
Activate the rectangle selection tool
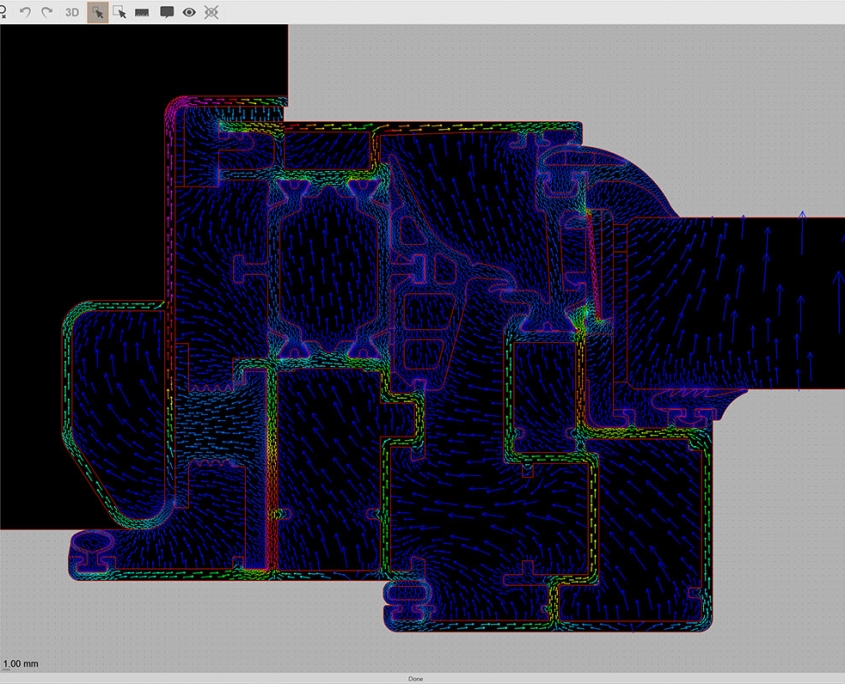point(120,13)
